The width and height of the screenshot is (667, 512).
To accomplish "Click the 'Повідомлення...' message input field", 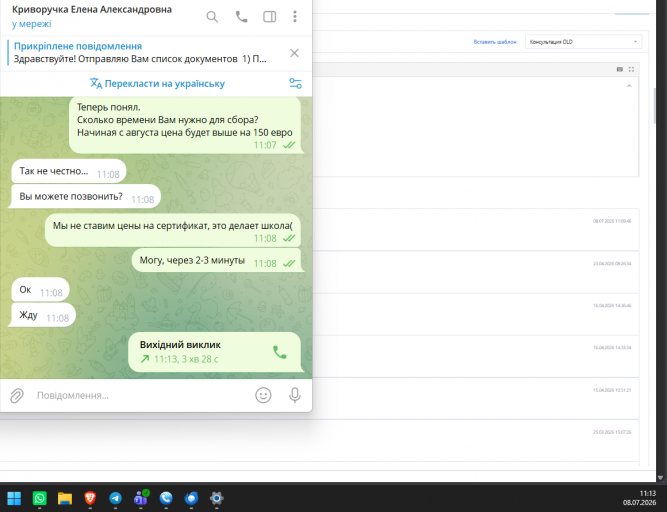I will tap(143, 395).
